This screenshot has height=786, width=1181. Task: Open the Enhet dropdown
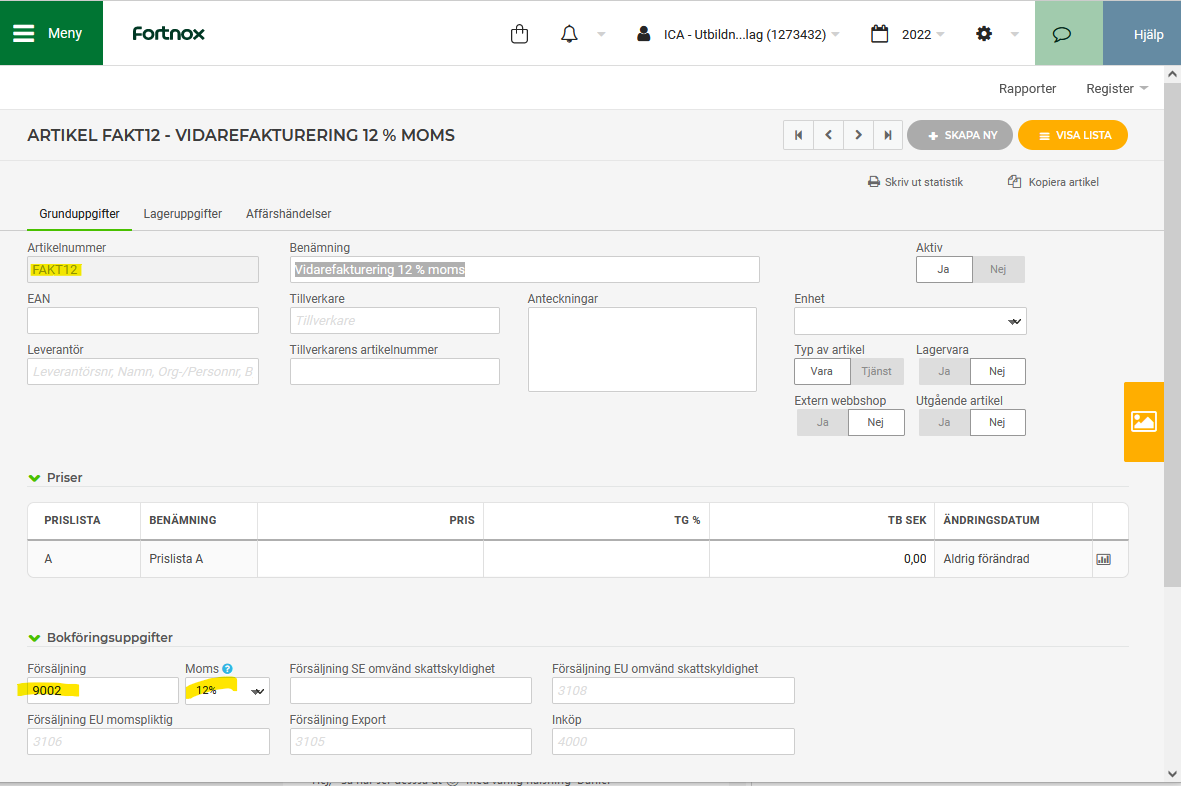[x=910, y=321]
